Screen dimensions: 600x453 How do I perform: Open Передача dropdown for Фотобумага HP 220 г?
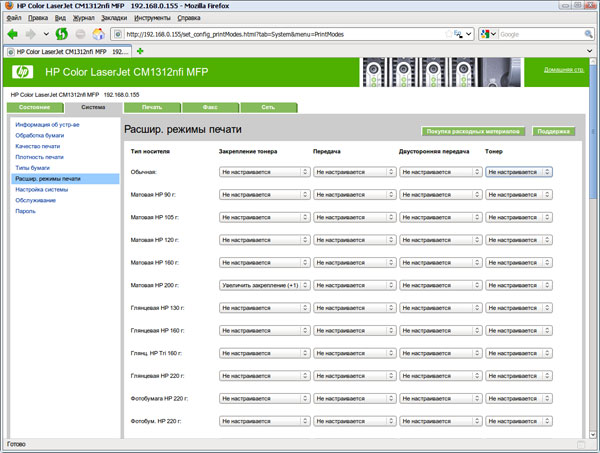coord(354,398)
